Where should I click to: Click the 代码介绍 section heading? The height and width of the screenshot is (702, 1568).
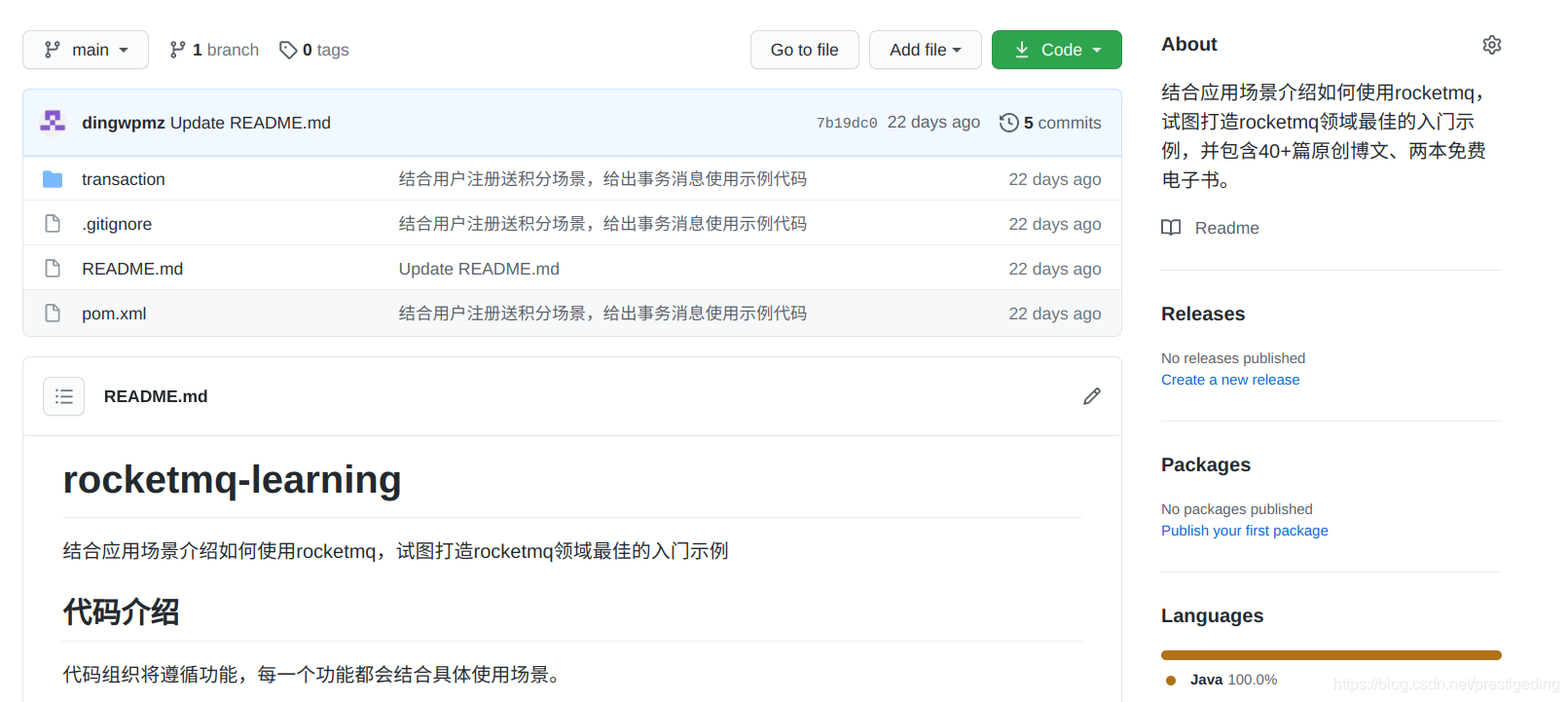tap(121, 612)
